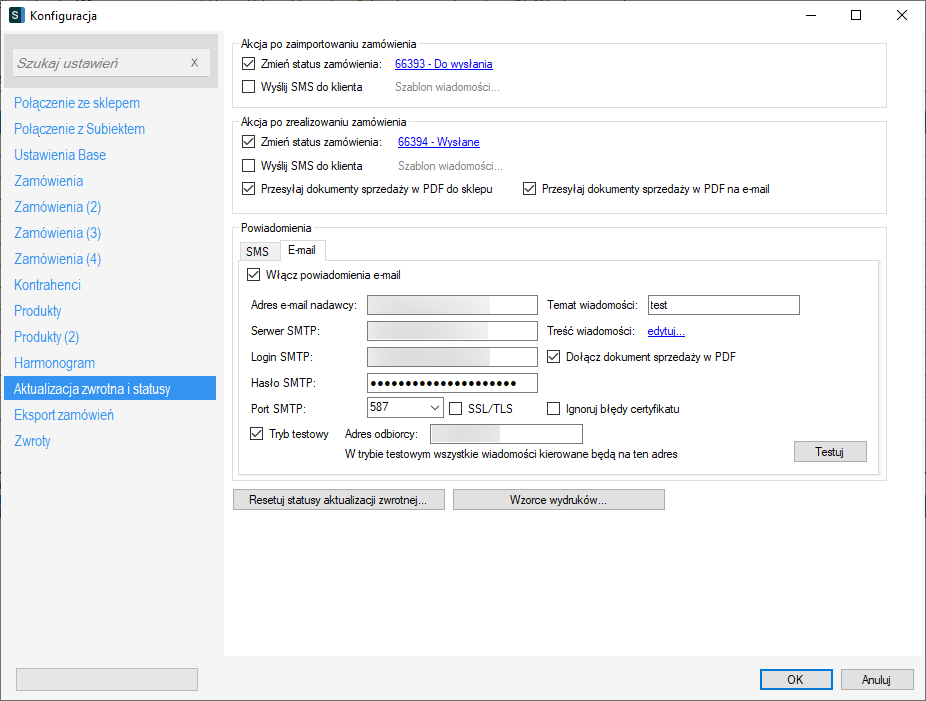Switch to the SMS tab
The height and width of the screenshot is (701, 926).
(257, 251)
